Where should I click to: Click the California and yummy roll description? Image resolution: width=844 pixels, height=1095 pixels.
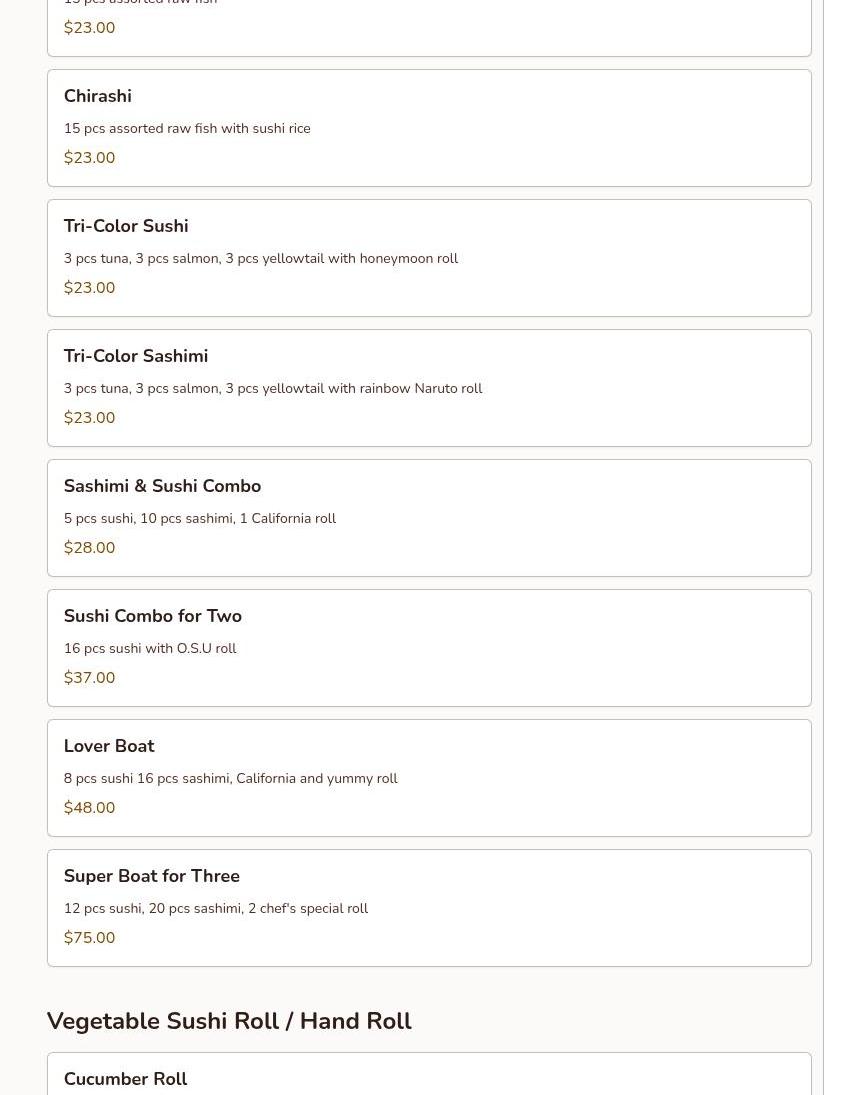pos(231,779)
